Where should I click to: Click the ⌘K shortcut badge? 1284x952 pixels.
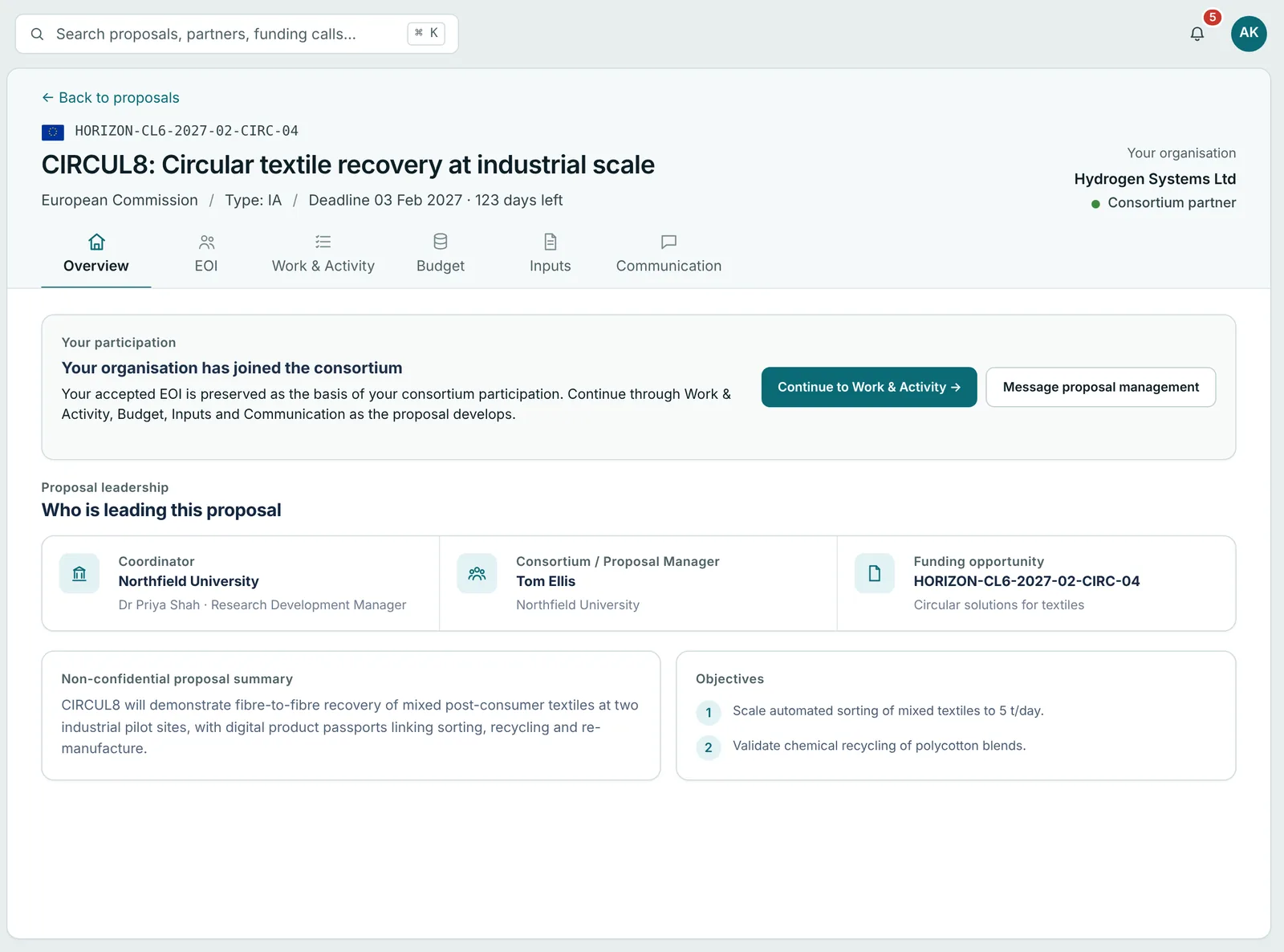tap(426, 34)
